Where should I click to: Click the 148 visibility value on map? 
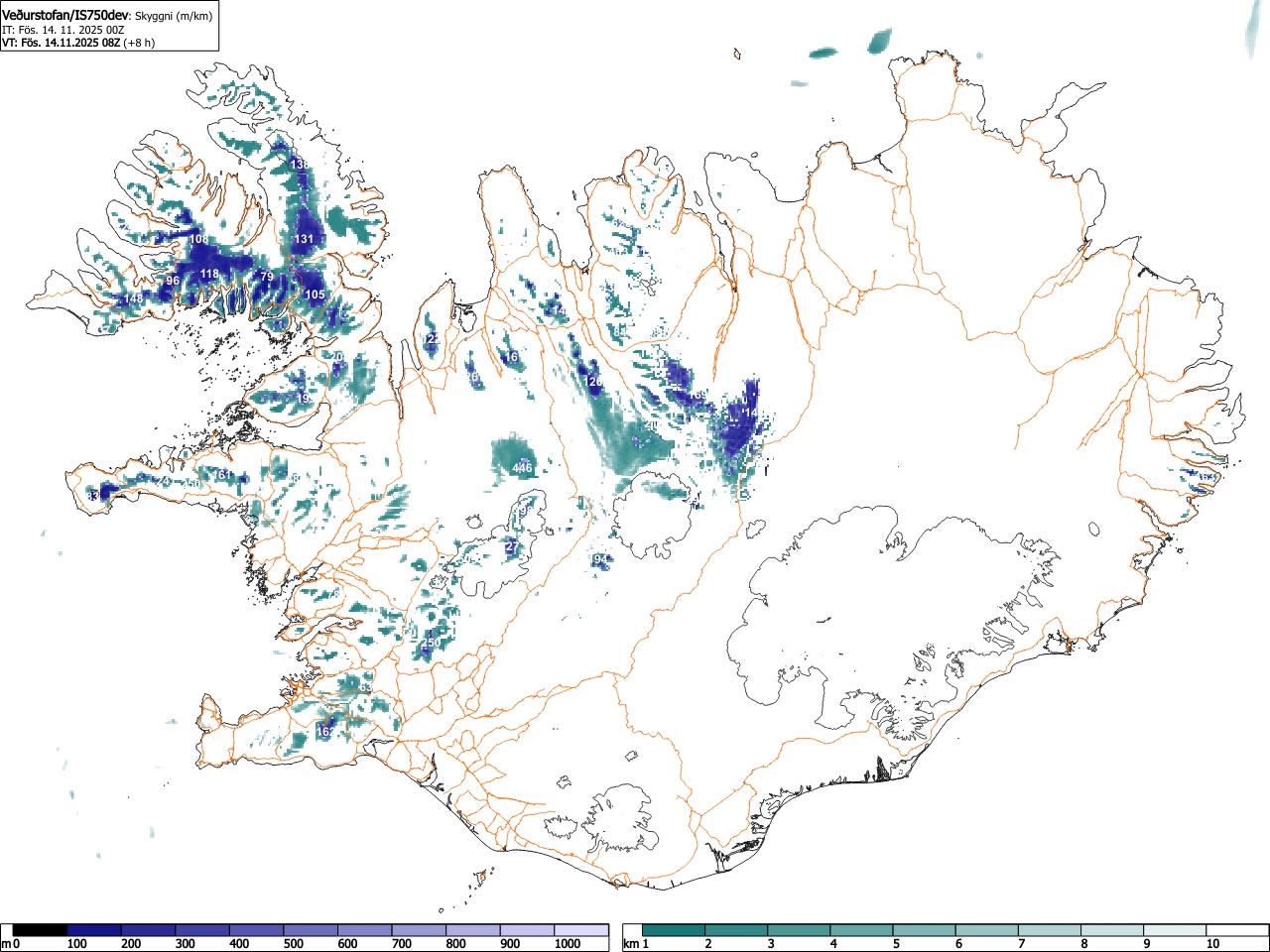[133, 298]
